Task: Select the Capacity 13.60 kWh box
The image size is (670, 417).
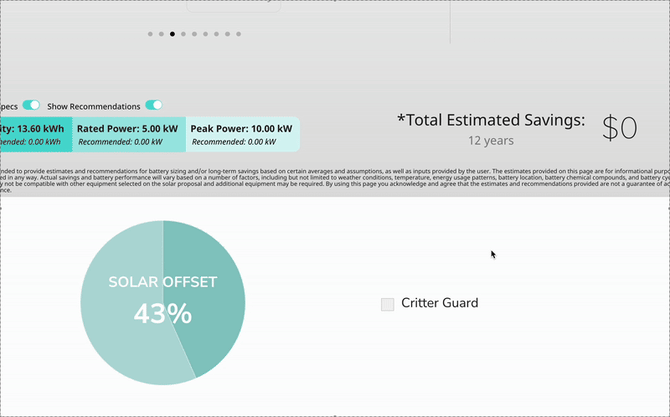Action: (35, 134)
